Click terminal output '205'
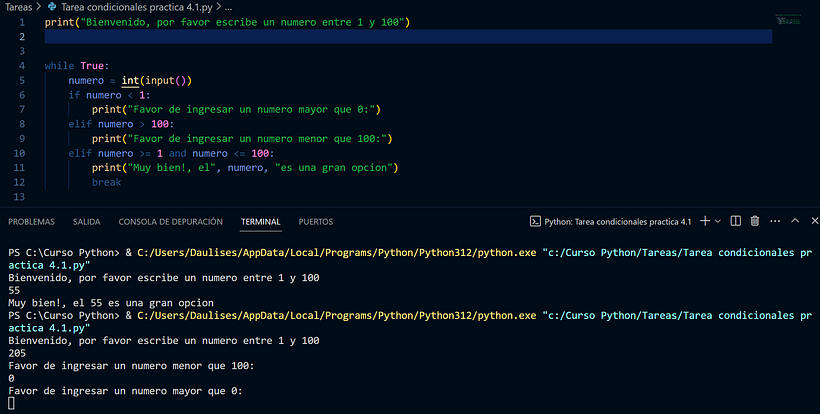 17,353
